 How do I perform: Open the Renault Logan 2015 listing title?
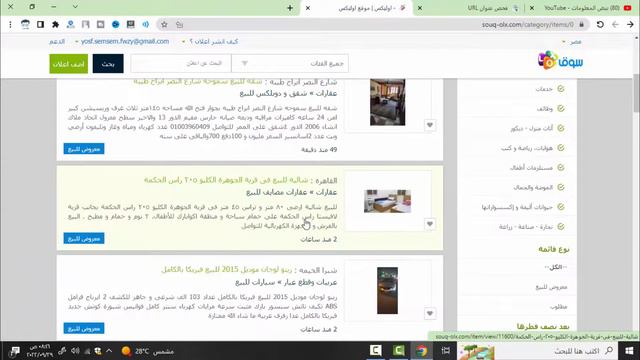point(227,270)
